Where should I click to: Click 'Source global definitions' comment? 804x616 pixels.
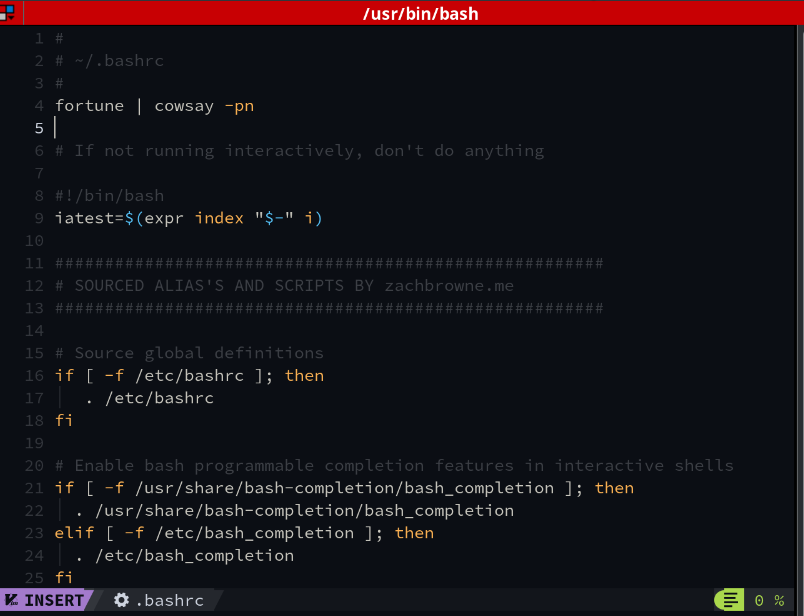click(189, 353)
